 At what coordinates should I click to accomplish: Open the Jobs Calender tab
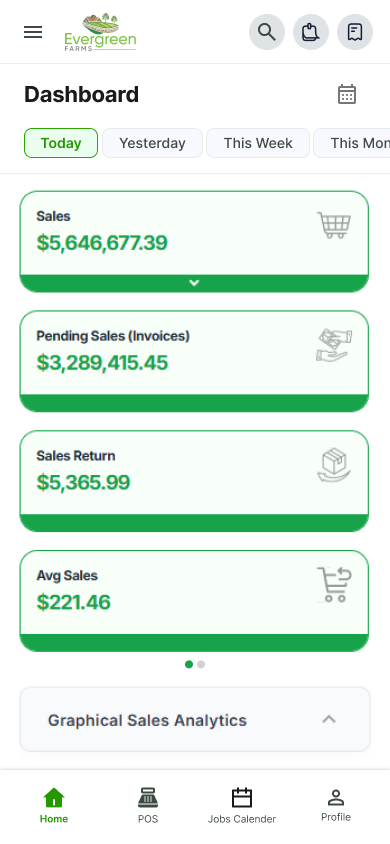point(242,805)
